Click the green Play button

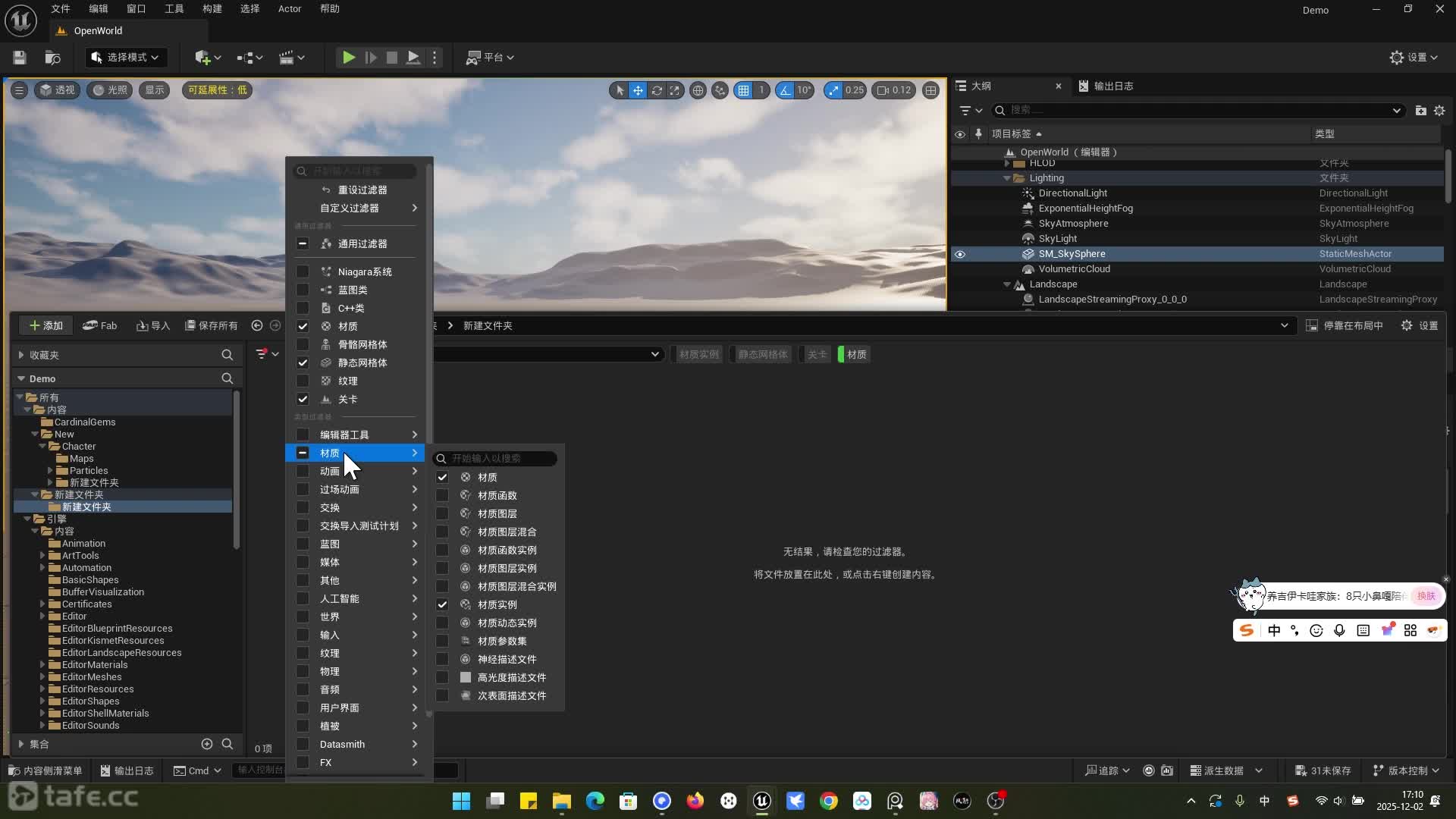(x=348, y=58)
